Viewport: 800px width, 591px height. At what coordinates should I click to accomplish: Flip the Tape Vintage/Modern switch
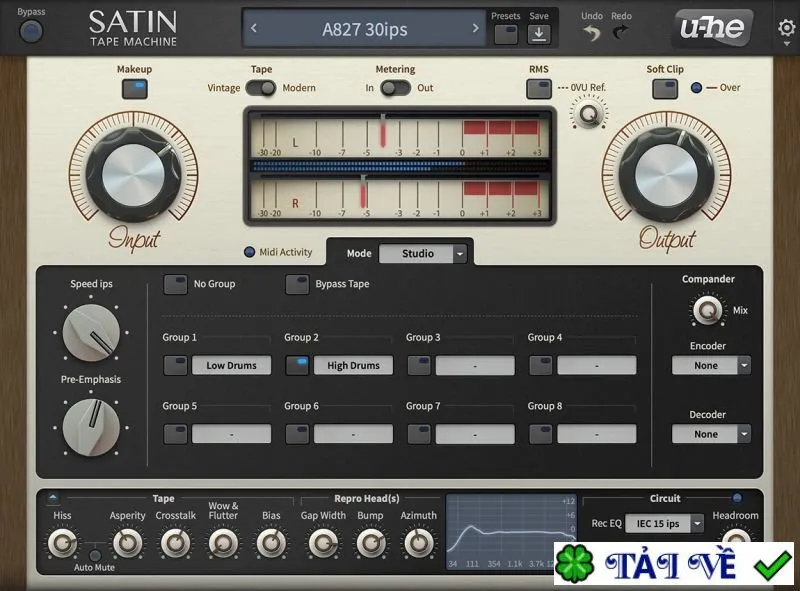261,88
